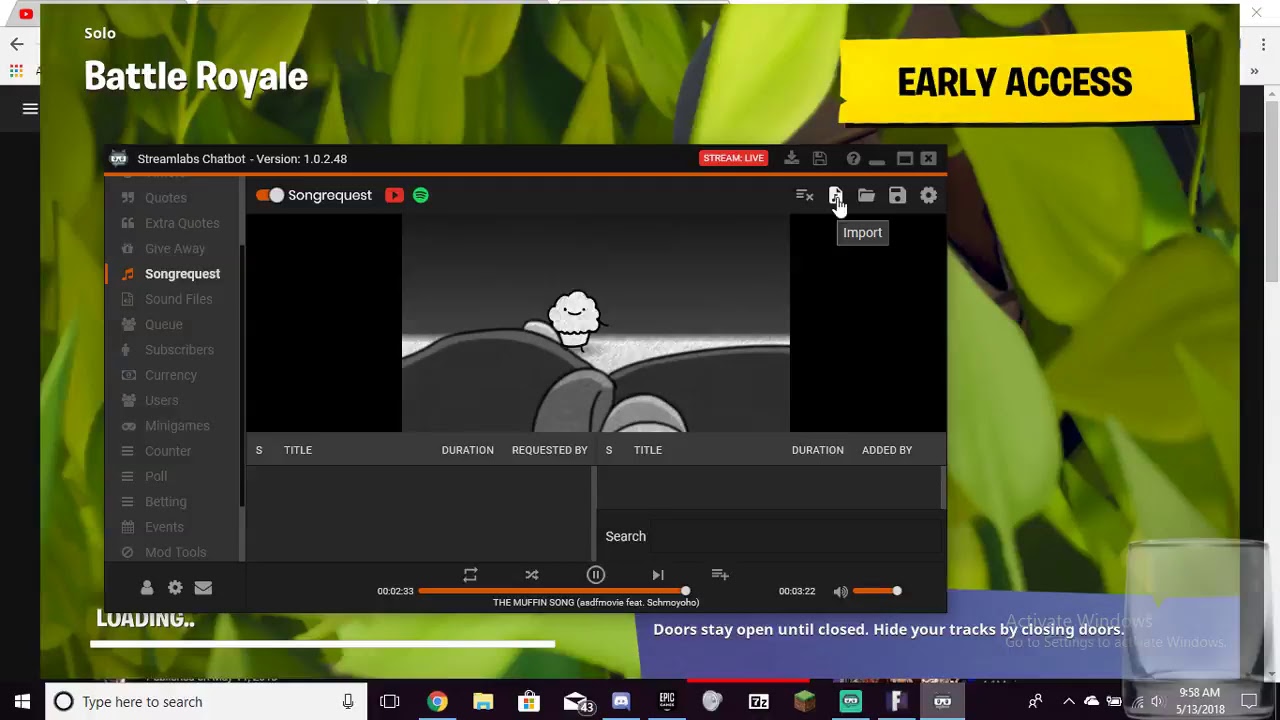Open Discord from the taskbar
The image size is (1280, 720).
point(621,702)
